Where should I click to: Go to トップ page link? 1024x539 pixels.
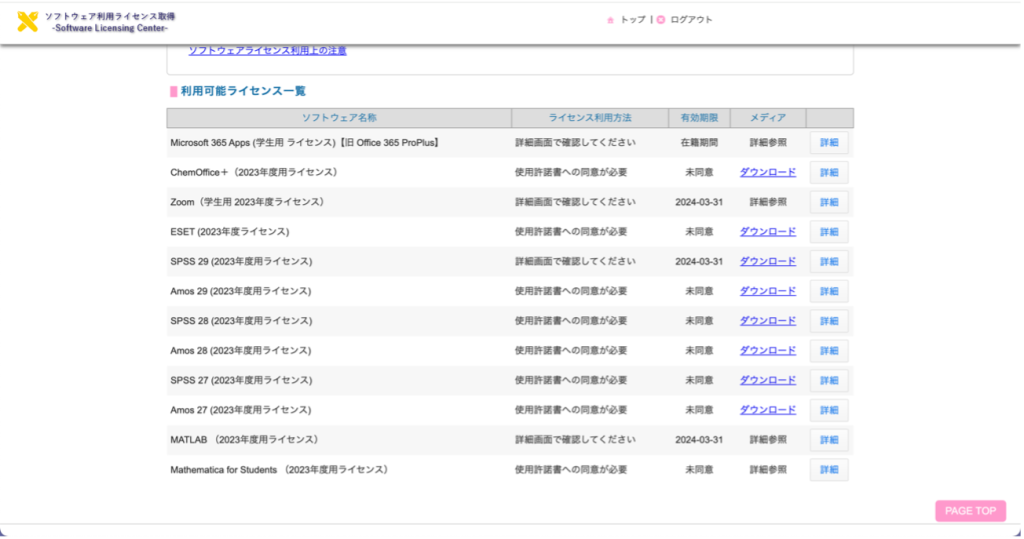click(x=633, y=20)
